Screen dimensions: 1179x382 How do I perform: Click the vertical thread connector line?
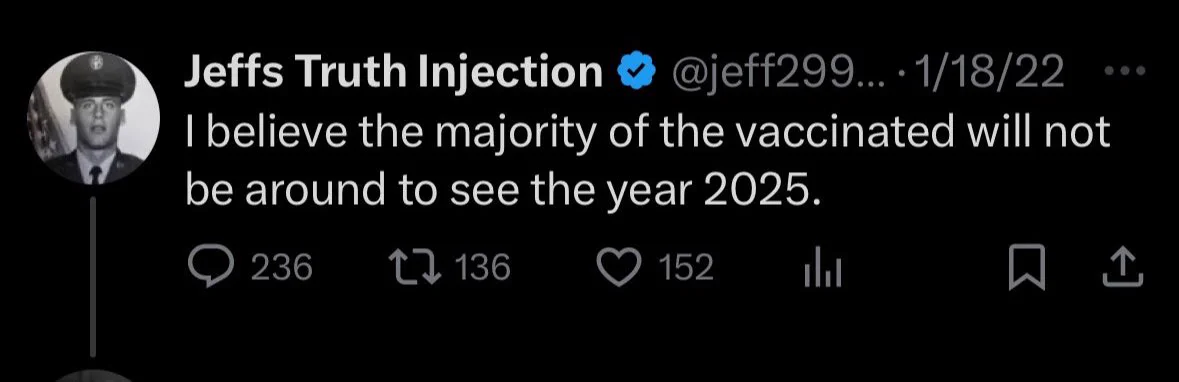pos(93,275)
